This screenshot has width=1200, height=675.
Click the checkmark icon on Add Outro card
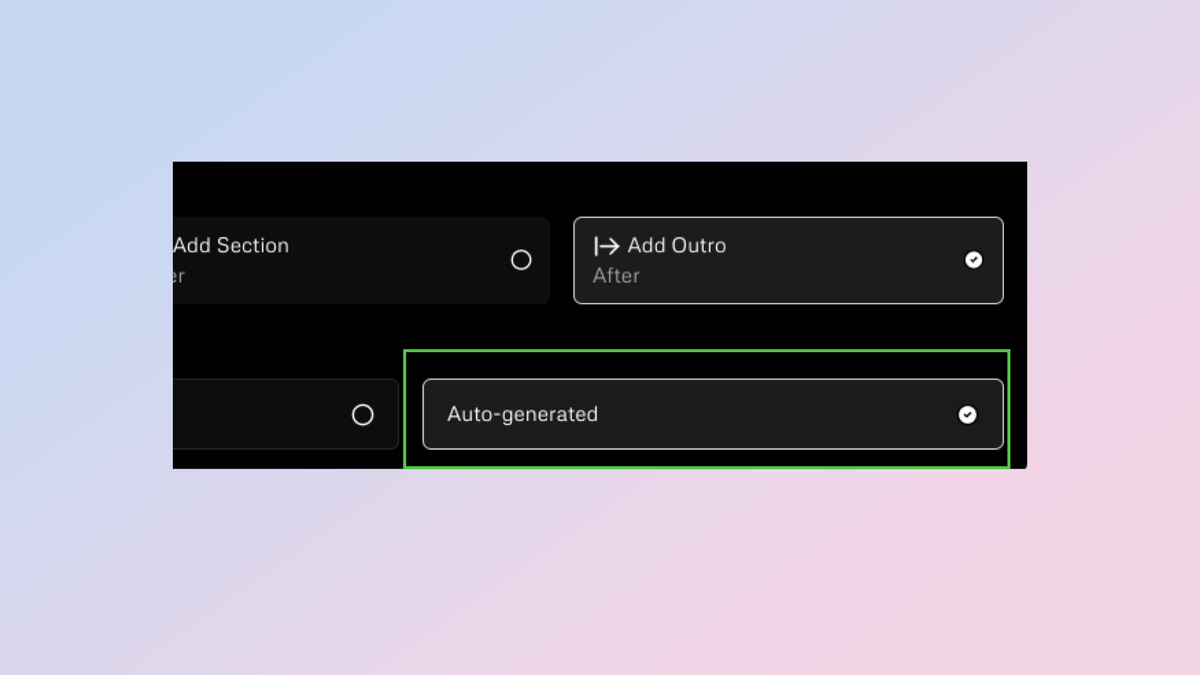pyautogui.click(x=973, y=260)
